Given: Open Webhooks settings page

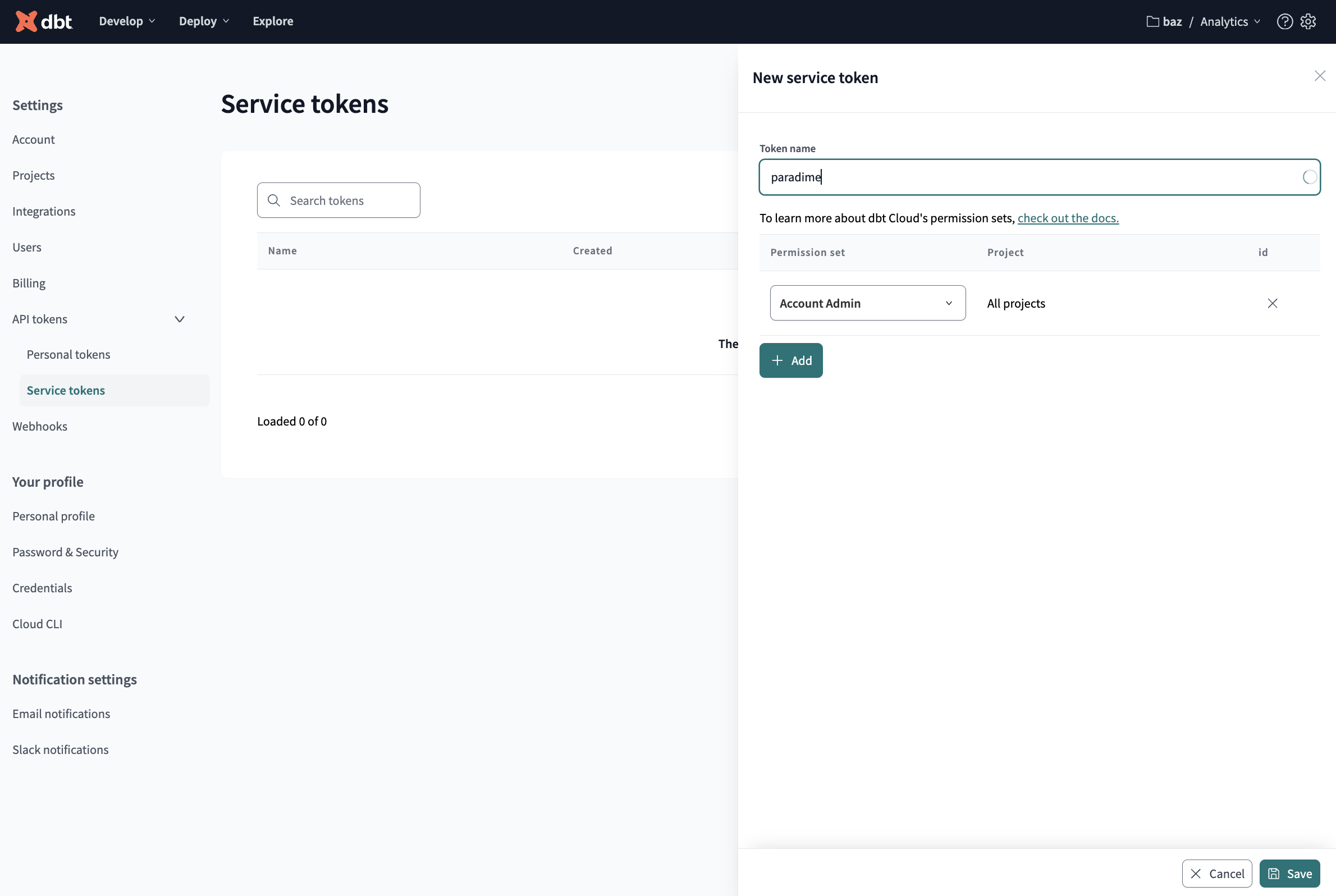Looking at the screenshot, I should [x=40, y=426].
